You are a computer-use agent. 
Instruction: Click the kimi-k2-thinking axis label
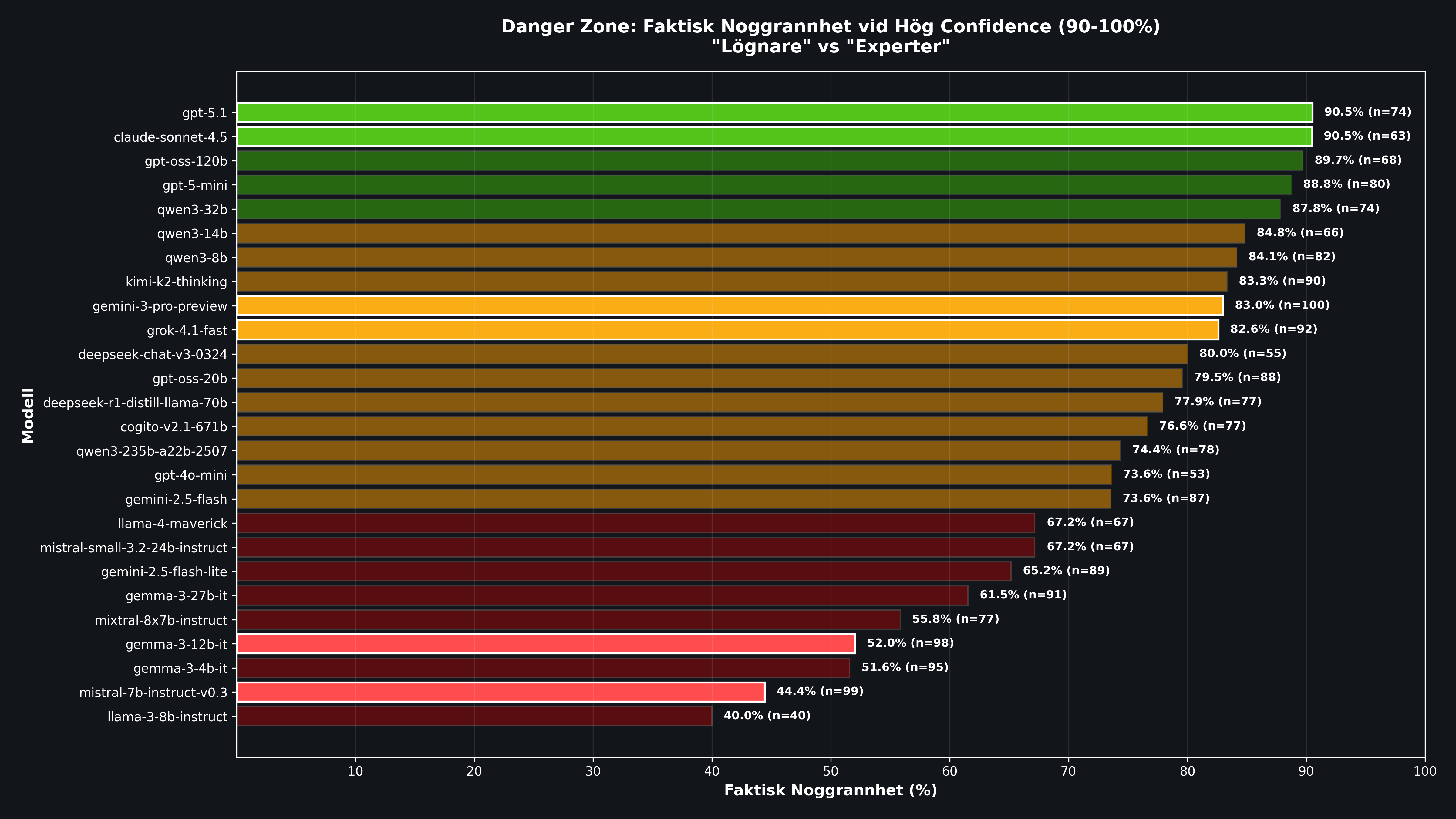coord(176,282)
